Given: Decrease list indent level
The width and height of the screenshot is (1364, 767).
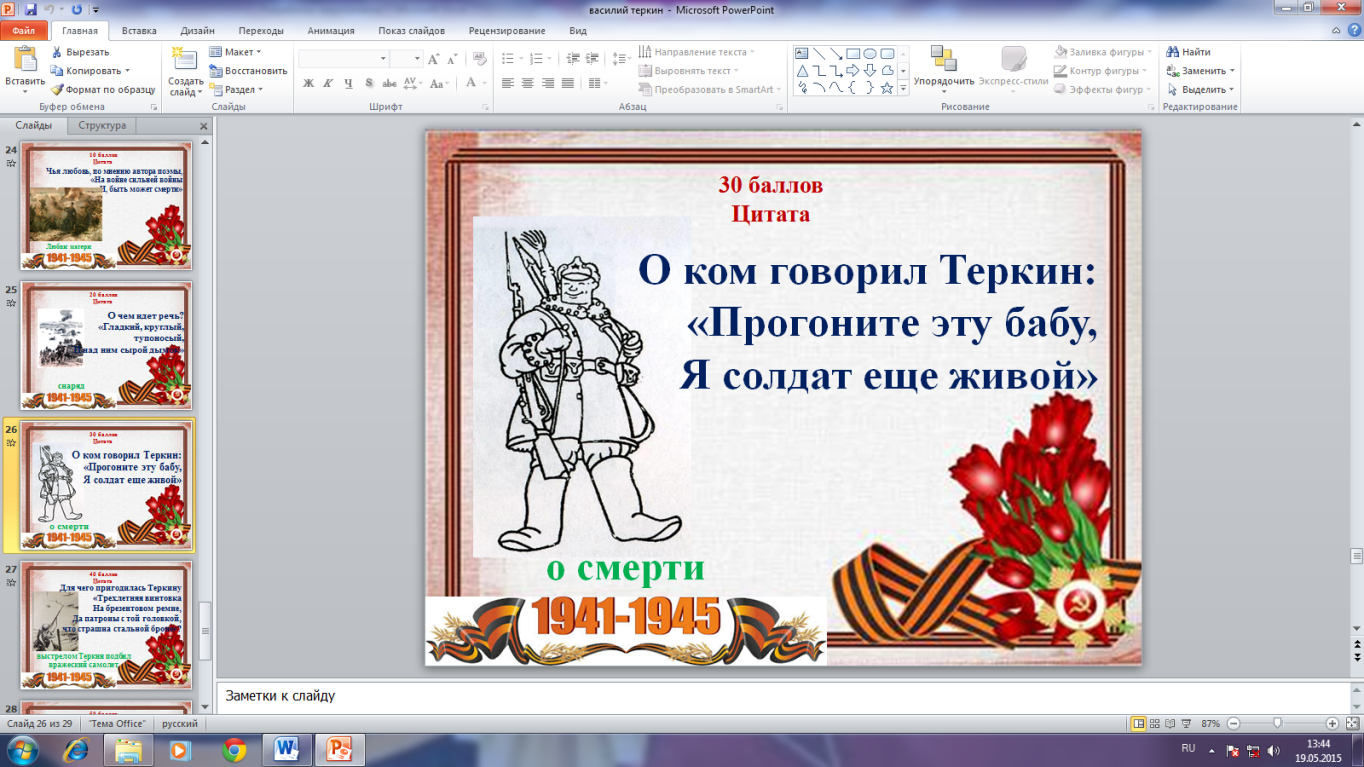Looking at the screenshot, I should coord(574,59).
